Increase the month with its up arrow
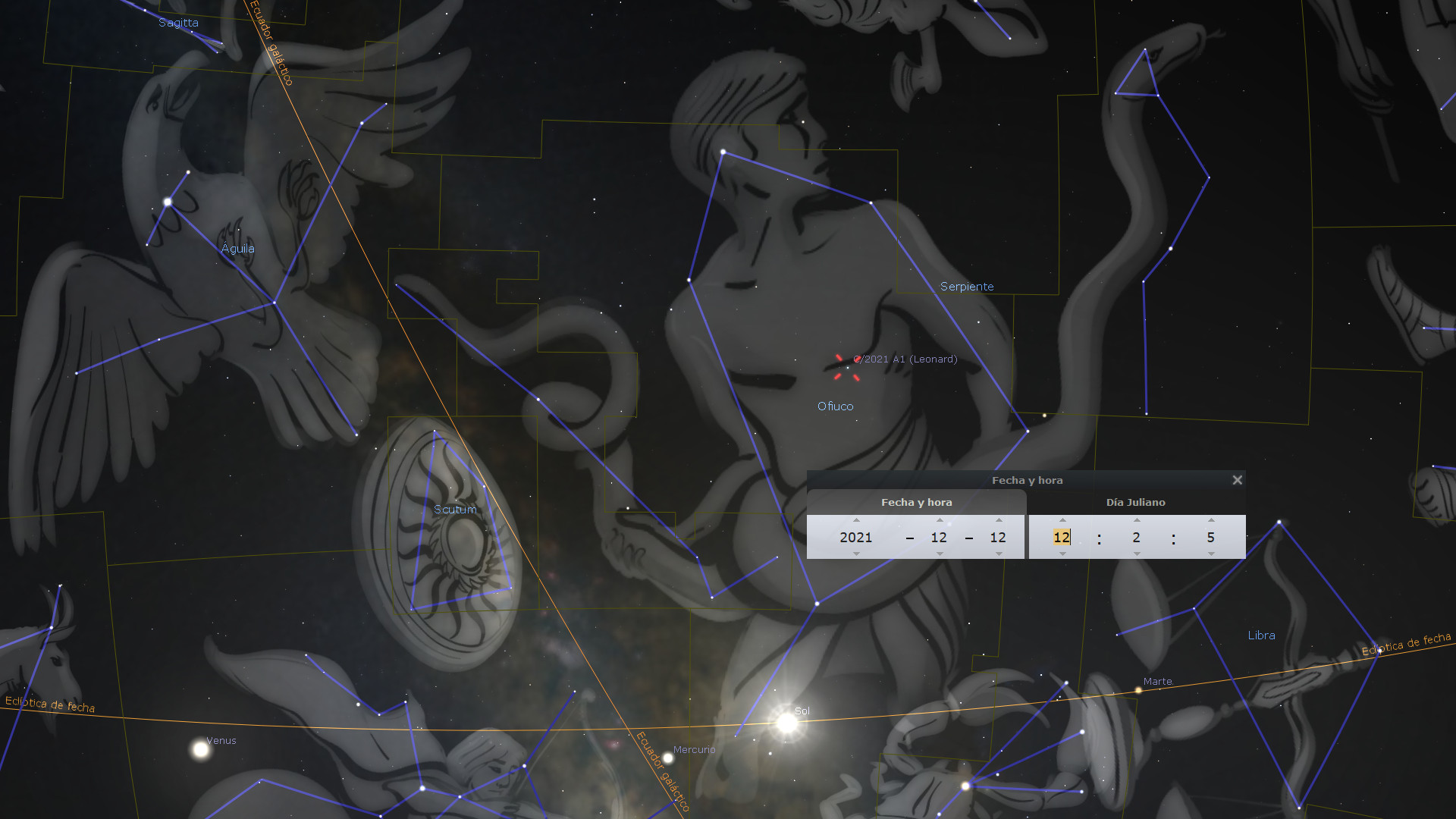The height and width of the screenshot is (819, 1456). tap(940, 520)
